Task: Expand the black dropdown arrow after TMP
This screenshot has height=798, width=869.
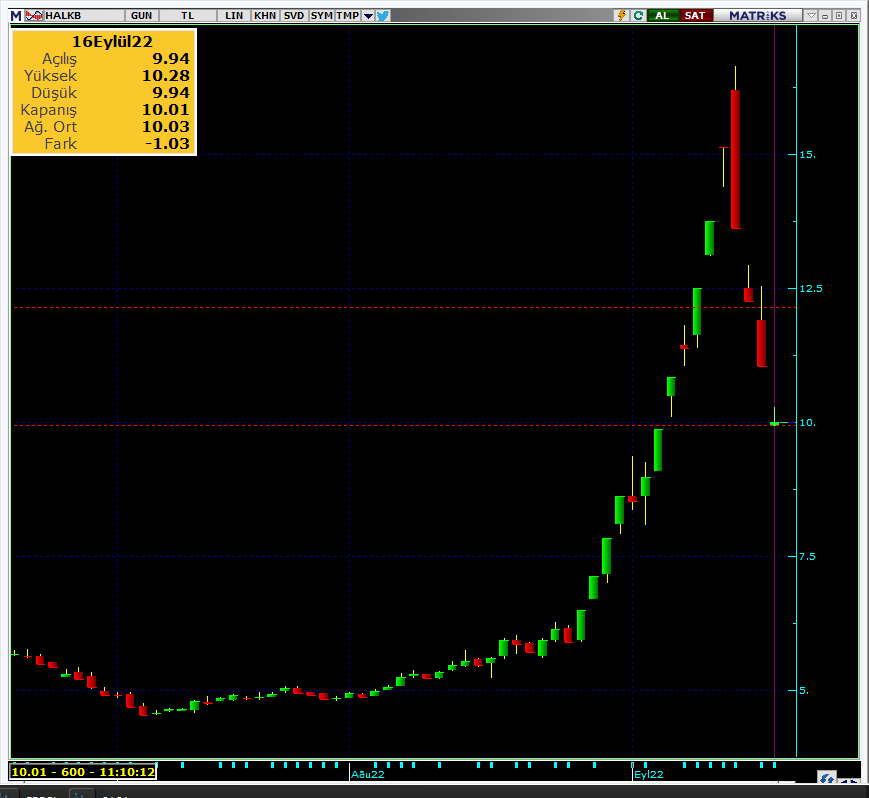Action: point(368,16)
